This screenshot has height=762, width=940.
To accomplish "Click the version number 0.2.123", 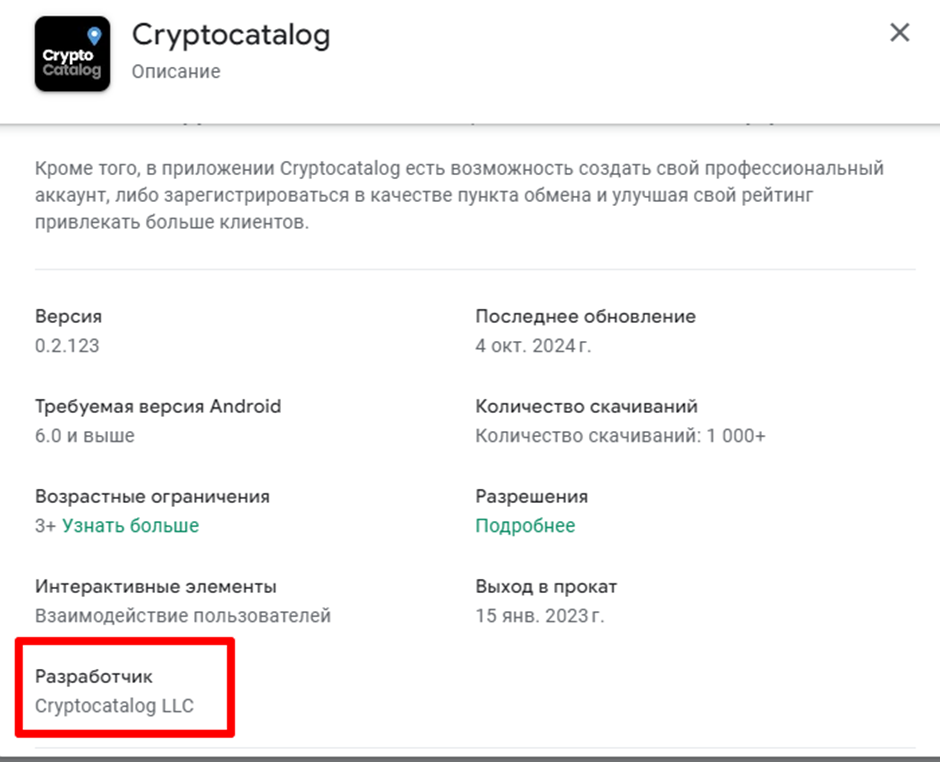I will click(x=67, y=346).
